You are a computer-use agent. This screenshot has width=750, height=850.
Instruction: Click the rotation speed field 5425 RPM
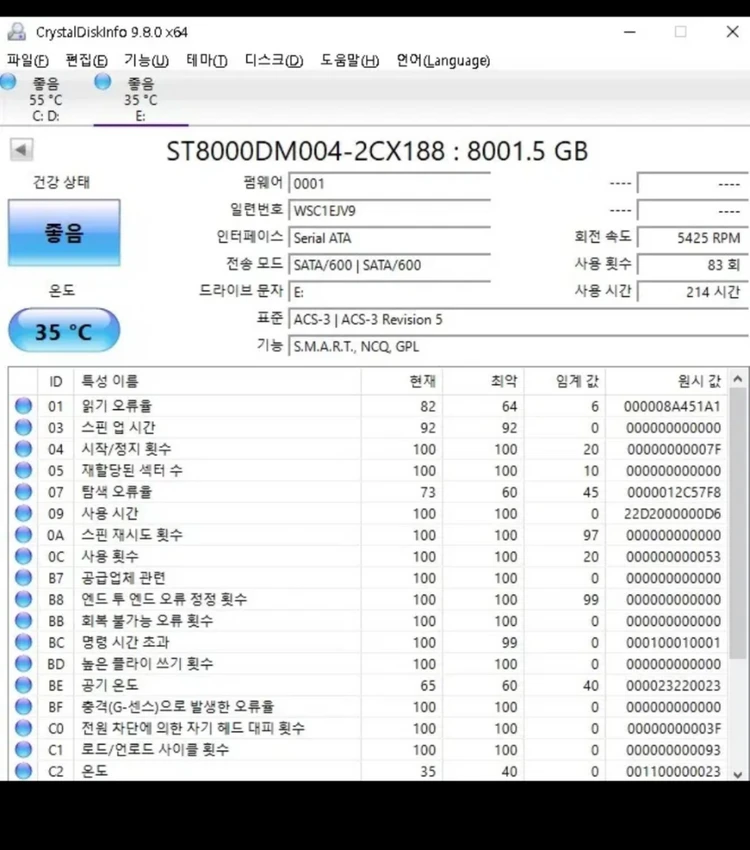[693, 238]
